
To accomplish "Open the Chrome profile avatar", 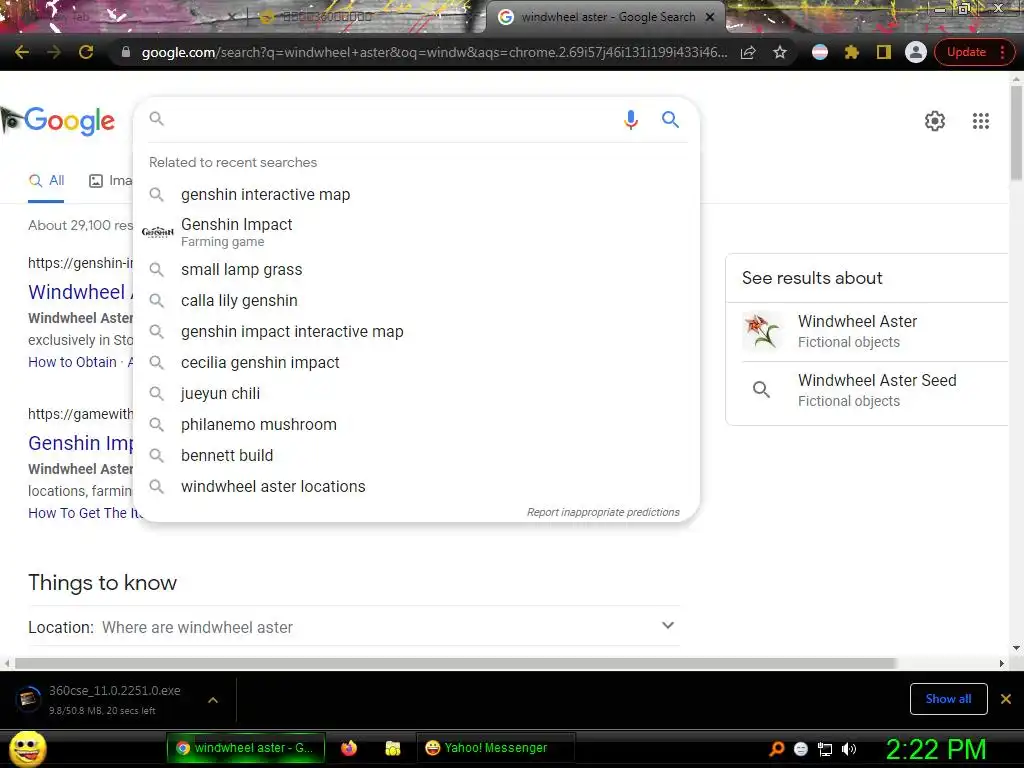I will [916, 52].
